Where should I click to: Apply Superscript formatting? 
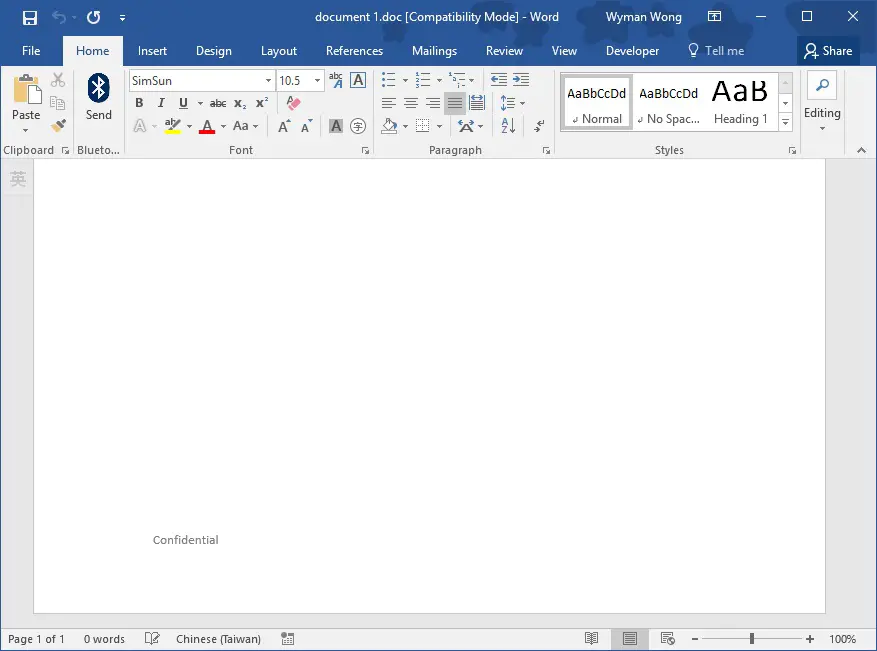(x=262, y=103)
